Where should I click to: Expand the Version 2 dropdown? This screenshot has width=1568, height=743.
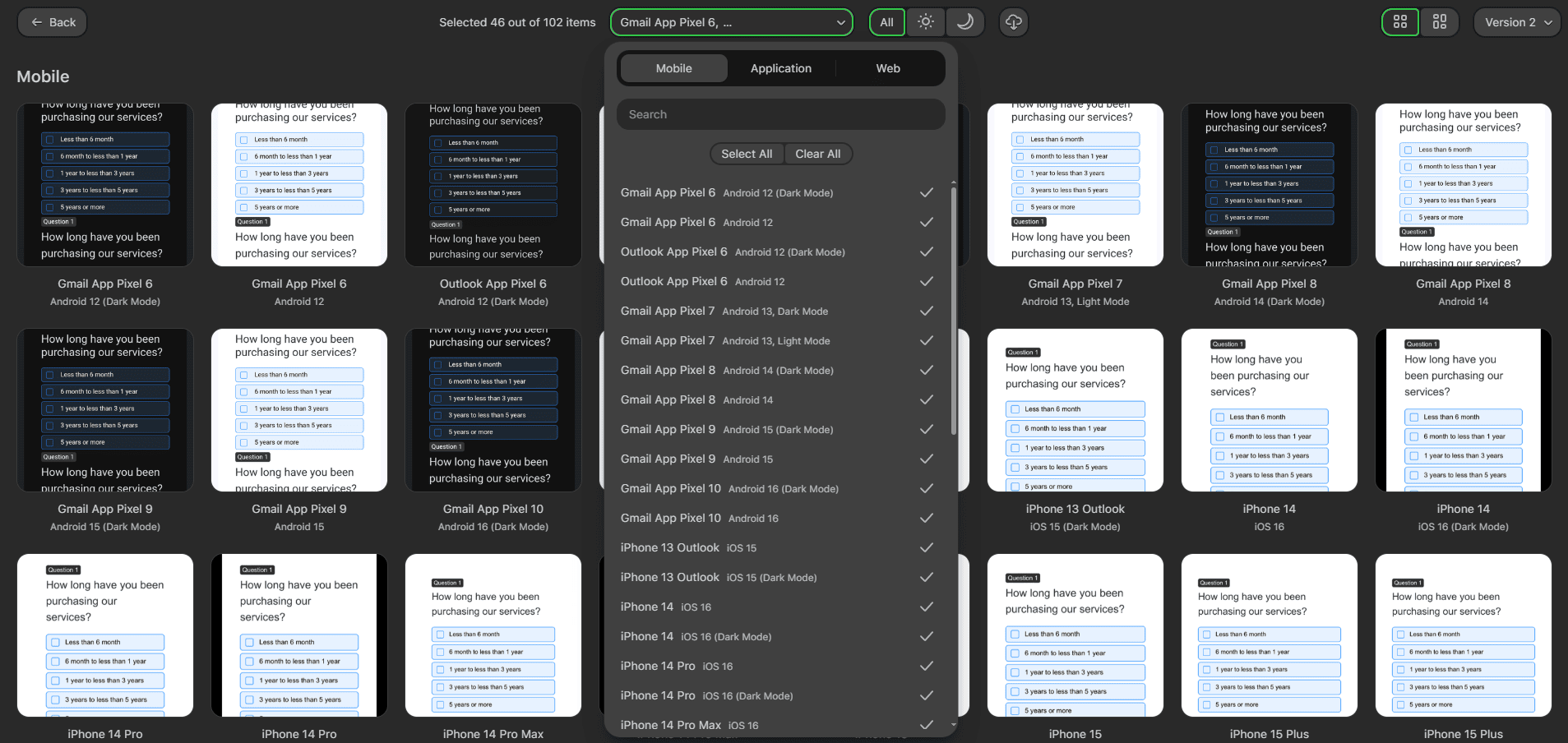(x=1517, y=22)
